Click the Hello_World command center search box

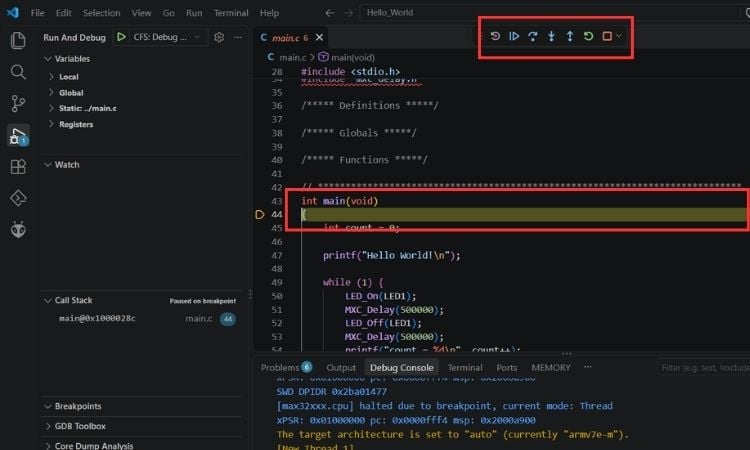552,13
